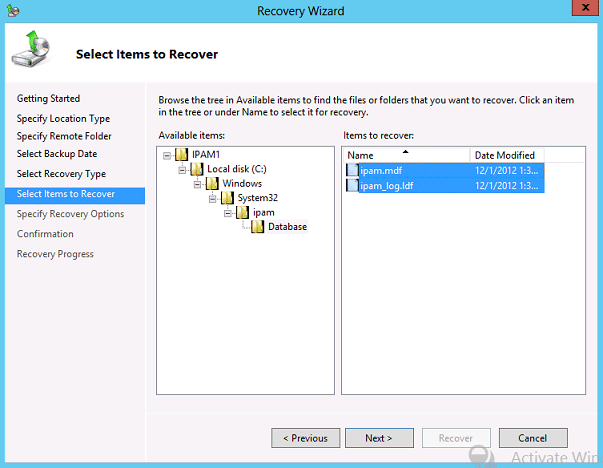Click the IPAM1 server folder icon
Viewport: 603px width, 468px height.
click(182, 155)
